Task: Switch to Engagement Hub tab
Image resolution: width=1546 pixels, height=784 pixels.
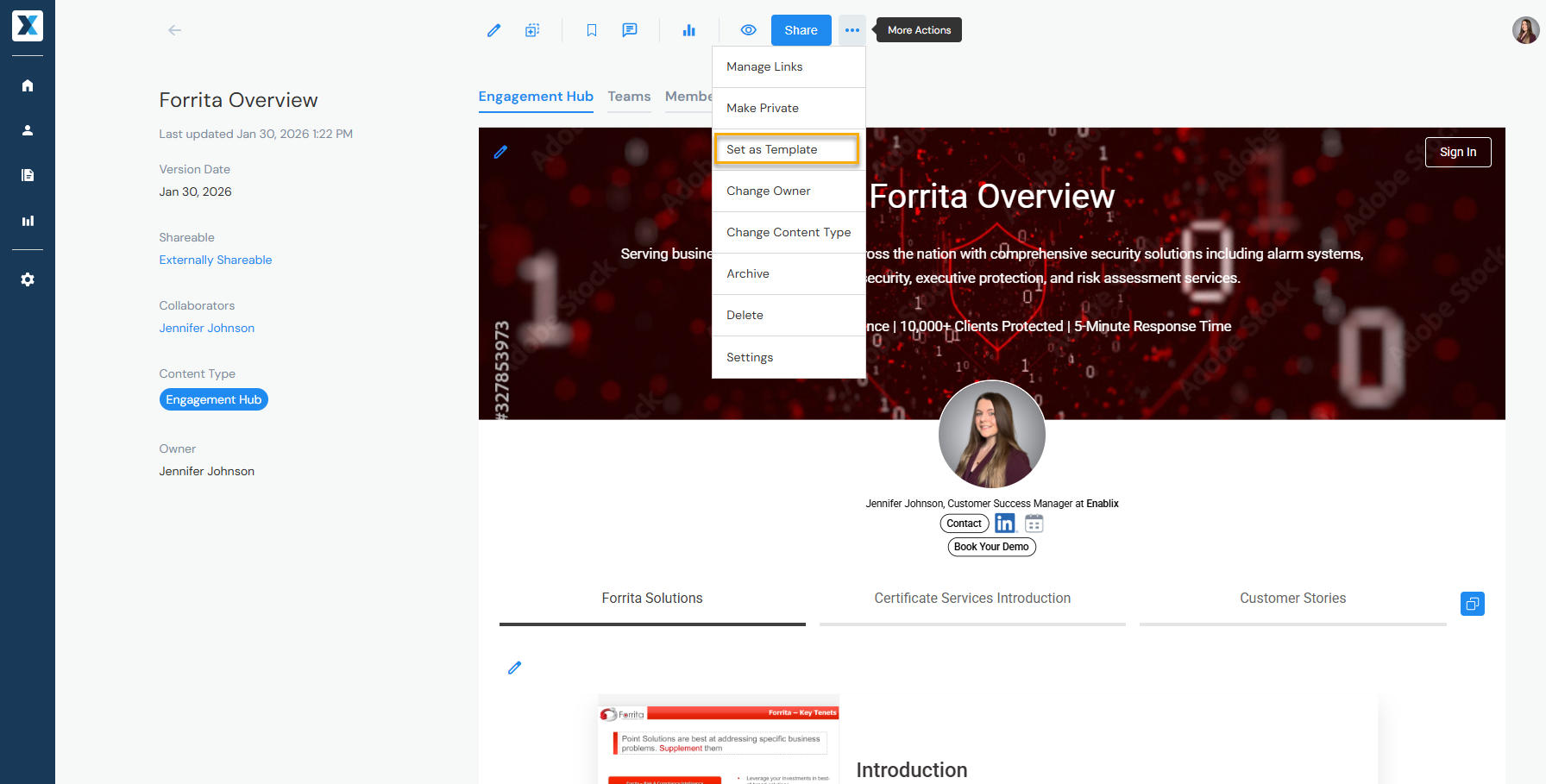Action: tap(536, 97)
